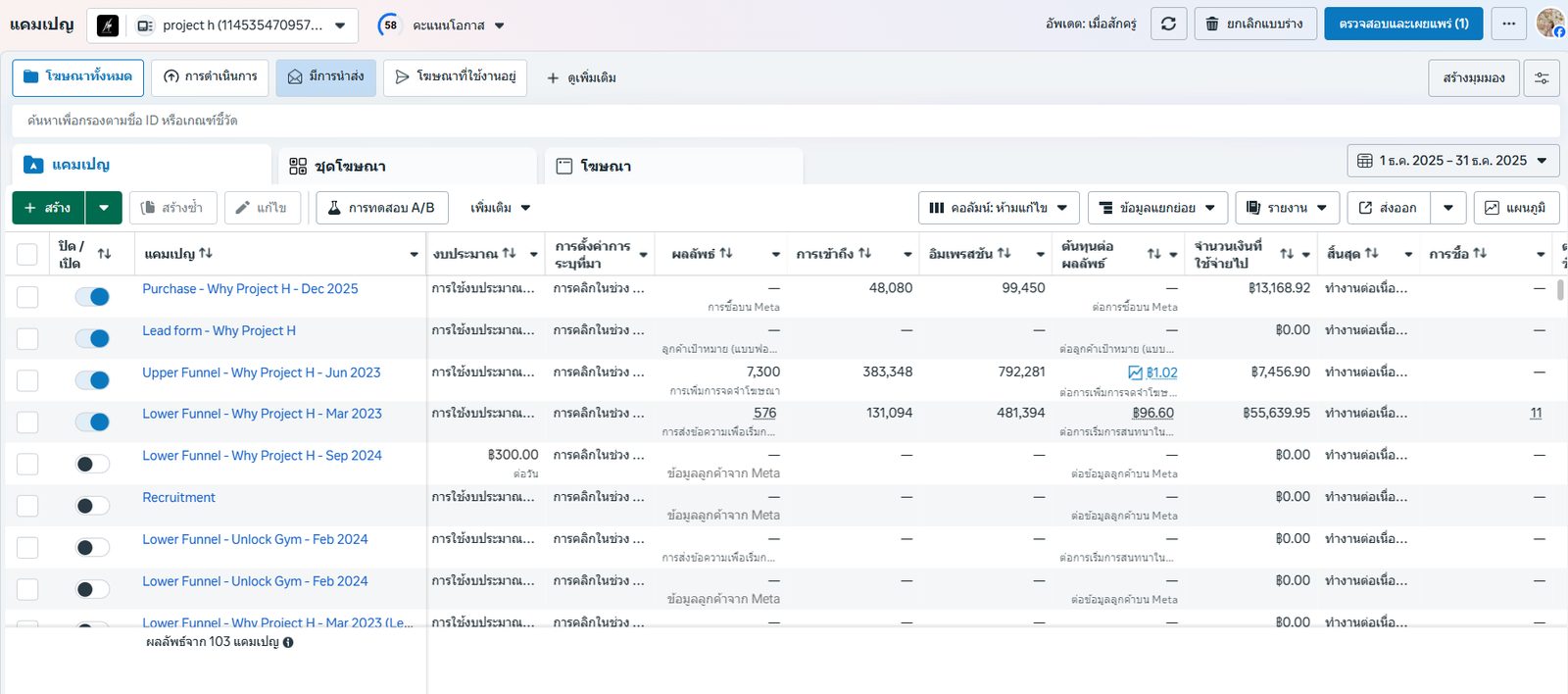Click the 576 results value
Viewport: 1568px width, 694px height.
(765, 414)
